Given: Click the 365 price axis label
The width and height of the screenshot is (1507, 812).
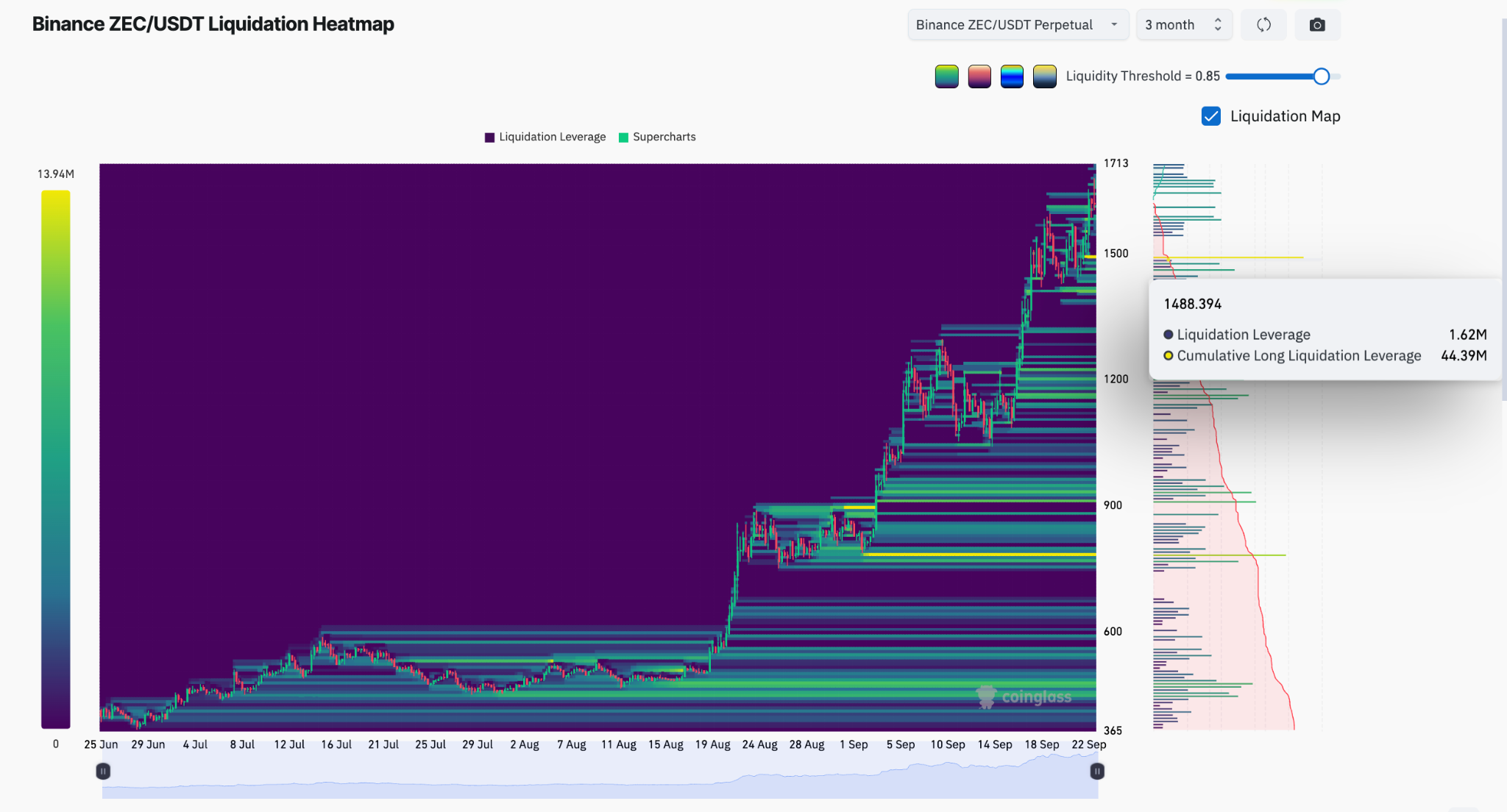Looking at the screenshot, I should (x=1113, y=731).
